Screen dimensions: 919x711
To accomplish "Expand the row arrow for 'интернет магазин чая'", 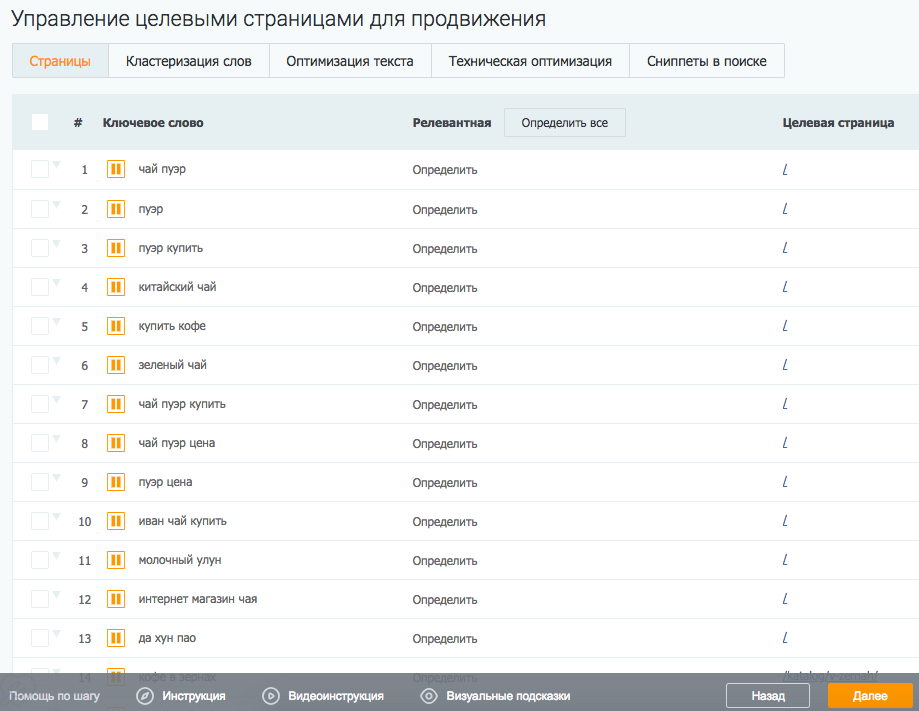I will point(57,595).
